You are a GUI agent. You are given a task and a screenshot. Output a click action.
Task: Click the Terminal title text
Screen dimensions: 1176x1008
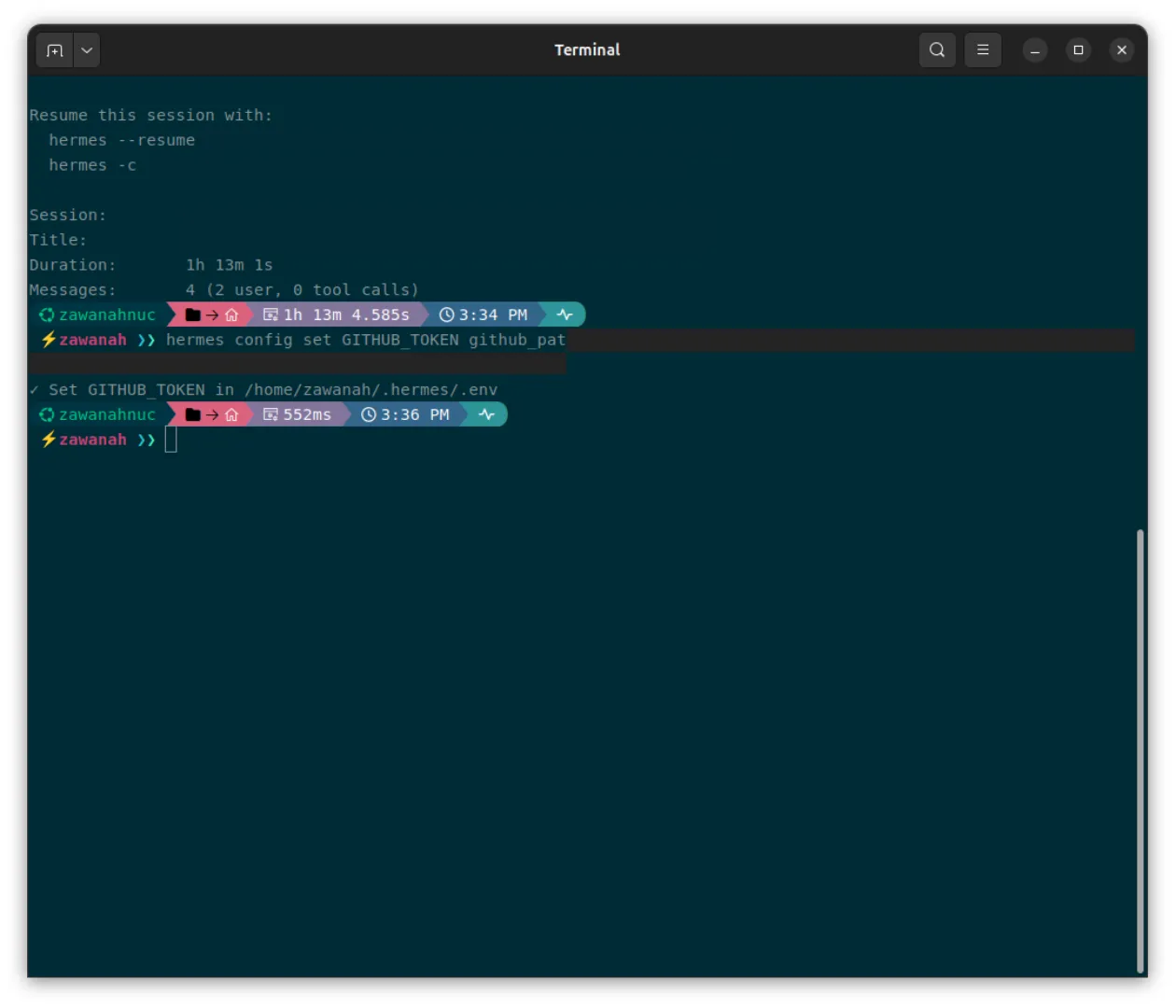[x=587, y=50]
